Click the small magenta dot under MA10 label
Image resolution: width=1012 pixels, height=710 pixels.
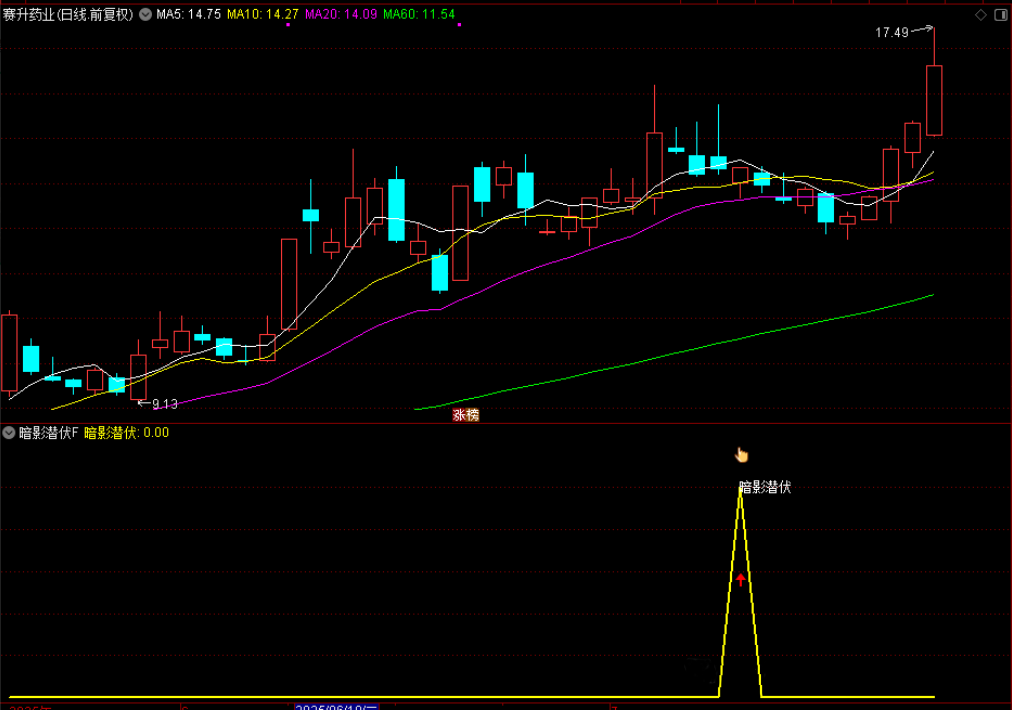coord(288,25)
